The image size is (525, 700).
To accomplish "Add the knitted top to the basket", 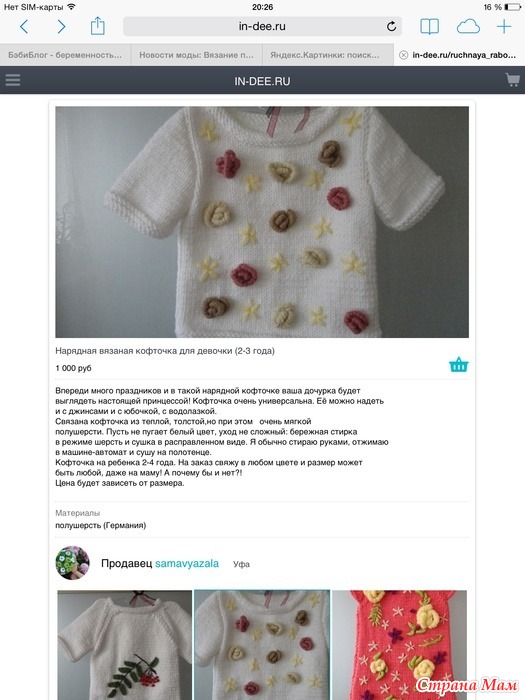I will click(458, 365).
